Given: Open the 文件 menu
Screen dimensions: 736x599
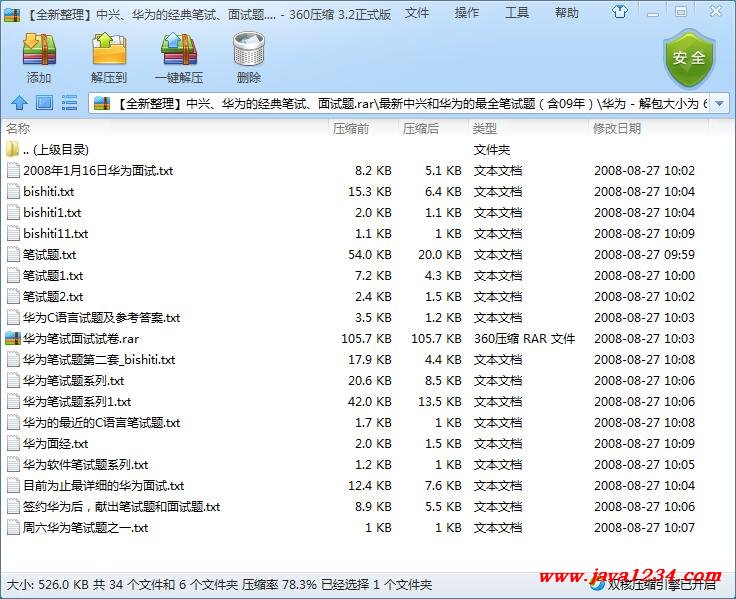Looking at the screenshot, I should point(417,13).
